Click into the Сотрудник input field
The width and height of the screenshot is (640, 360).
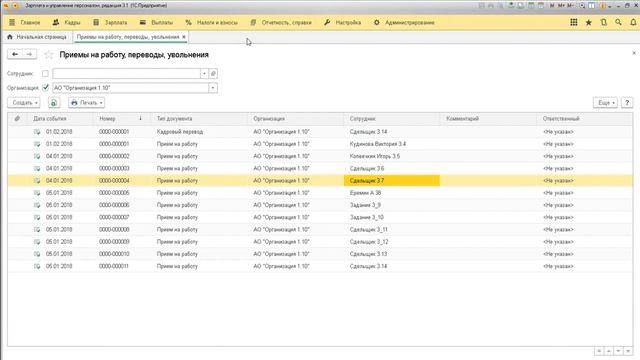127,73
